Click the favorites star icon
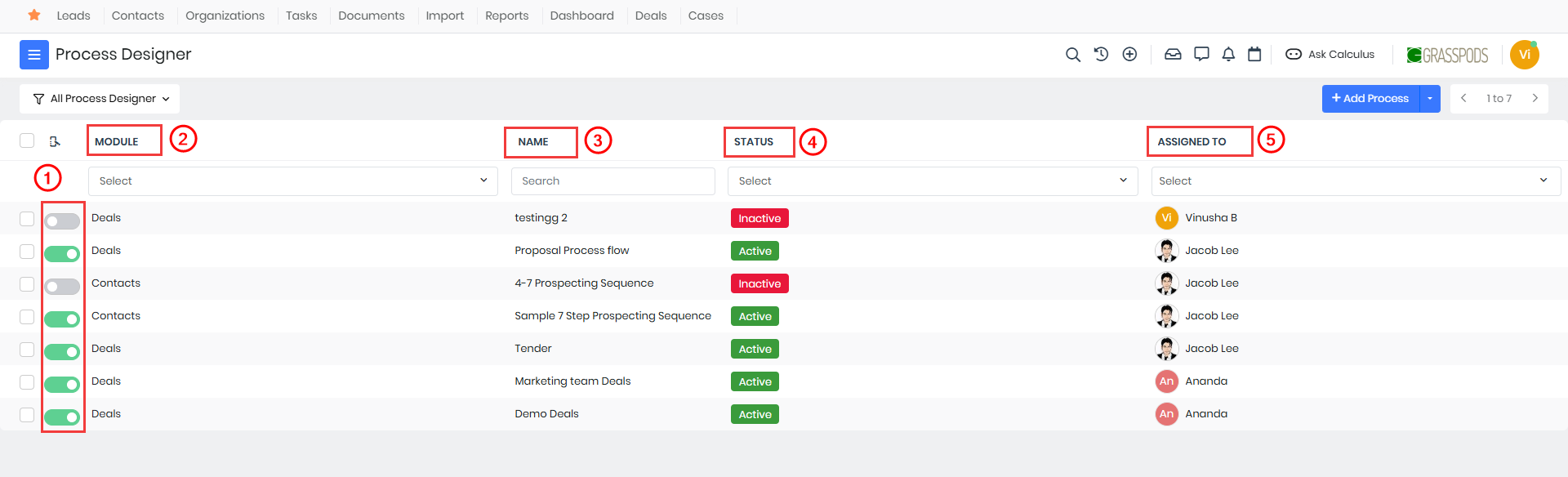 point(34,15)
